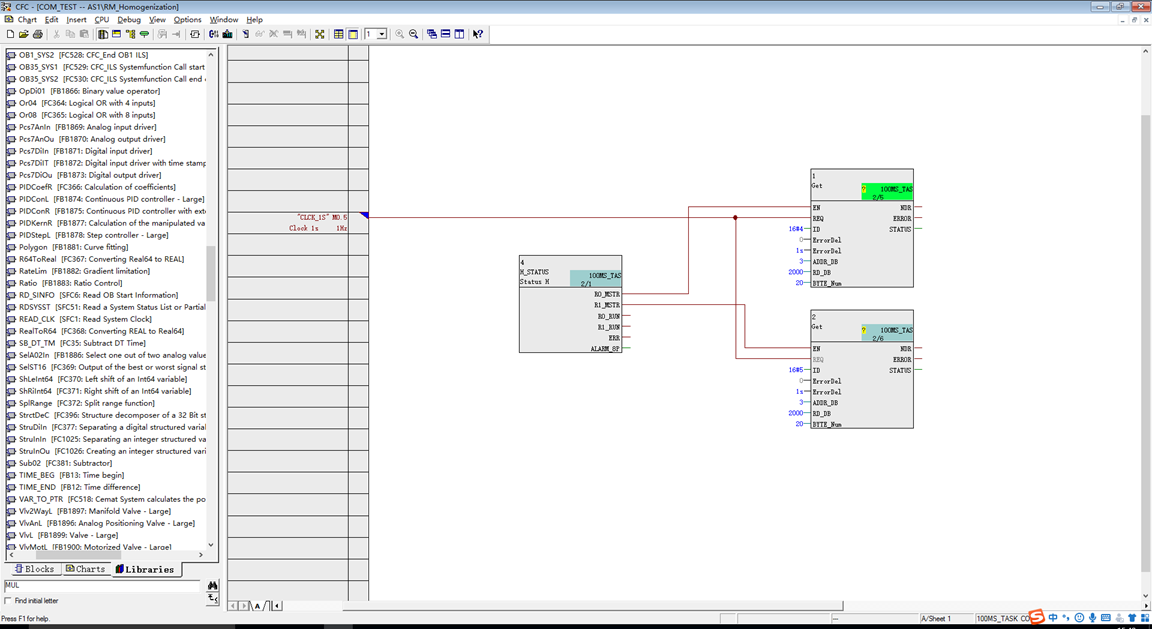1152x629 pixels.
Task: Click the Fit to window icon
Action: pyautogui.click(x=320, y=34)
